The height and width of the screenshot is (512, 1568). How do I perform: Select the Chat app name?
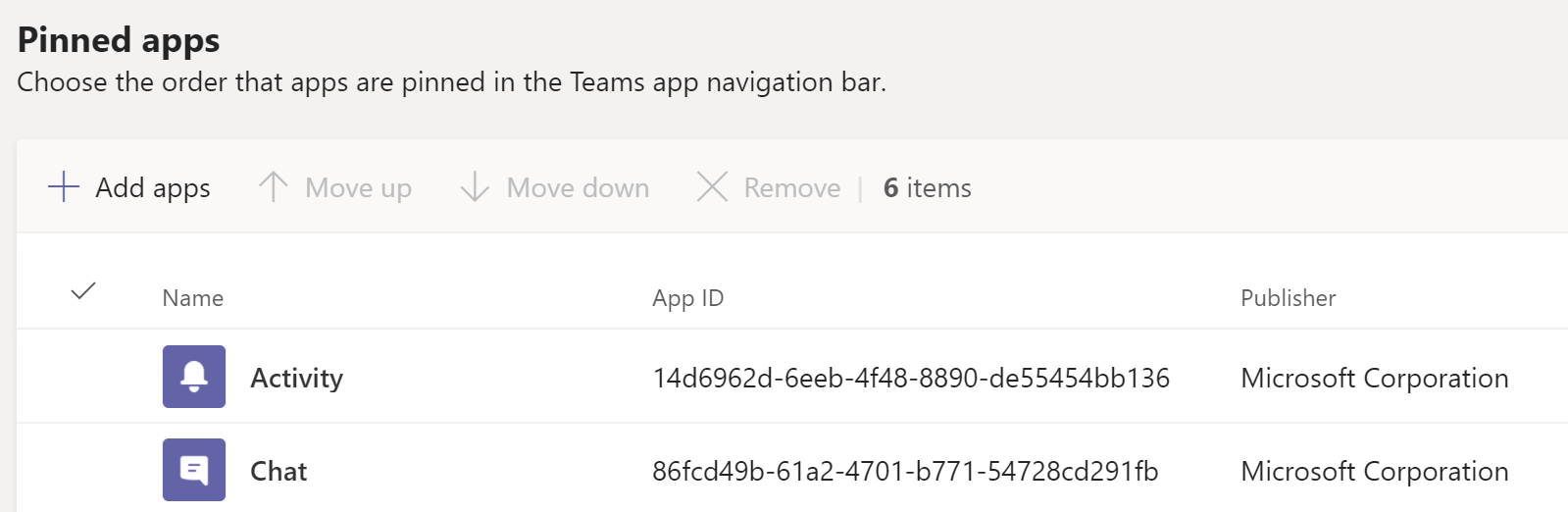[278, 472]
